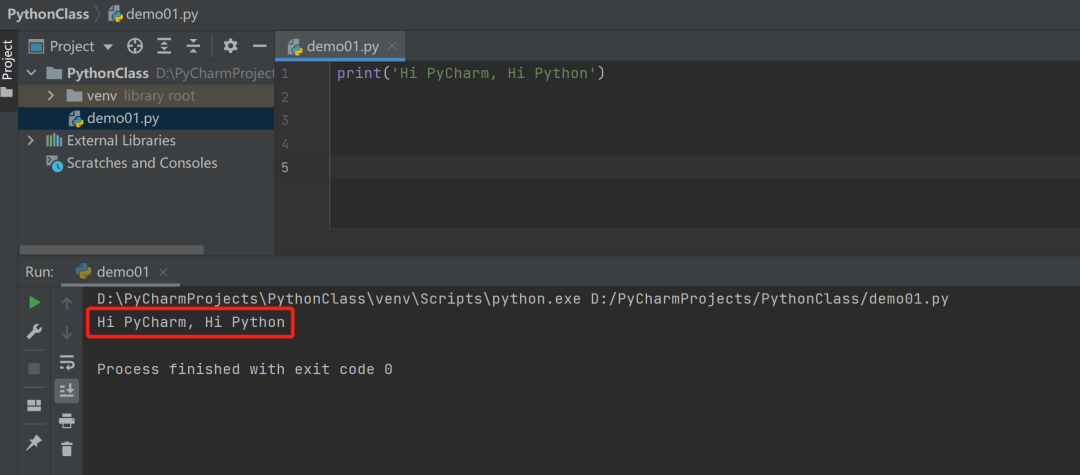Toggle soft-wrap in Run console

click(x=67, y=362)
